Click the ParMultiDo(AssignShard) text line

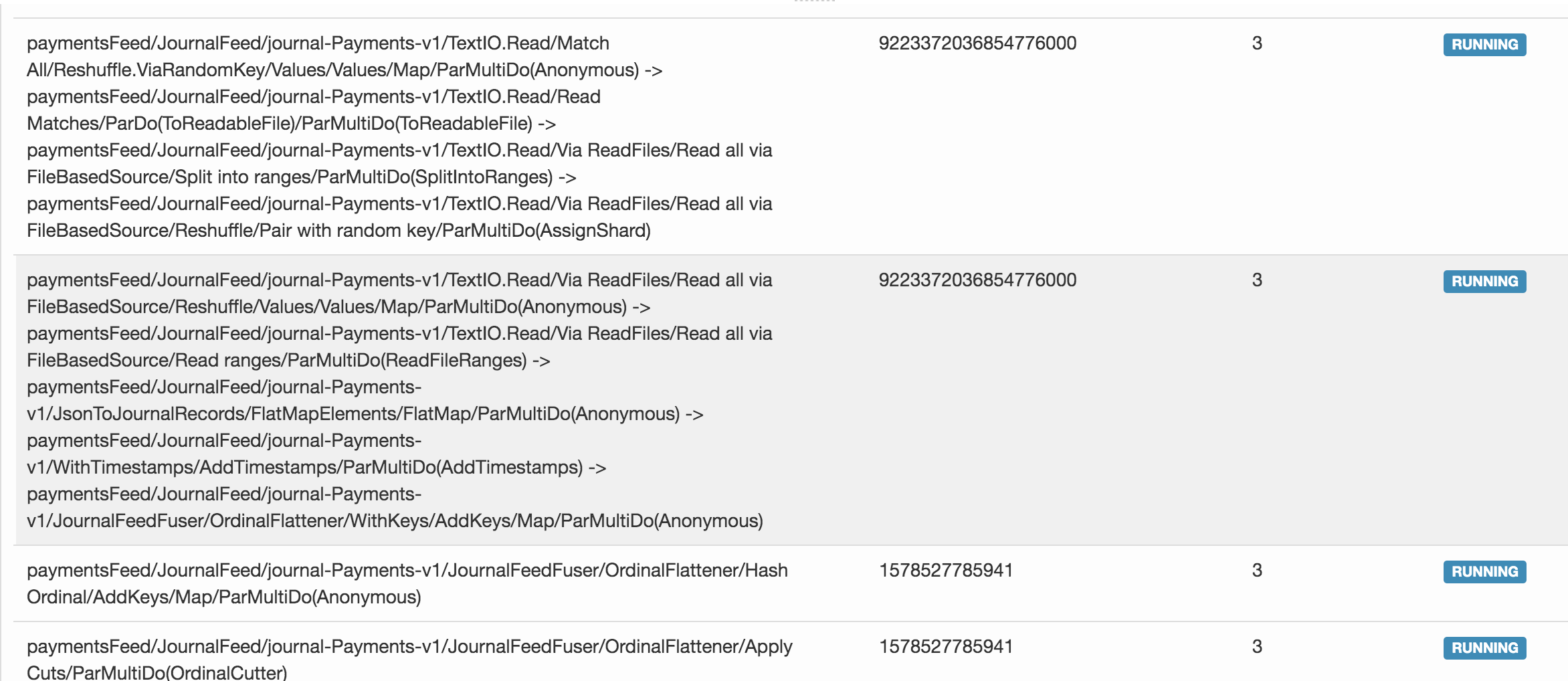[338, 231]
